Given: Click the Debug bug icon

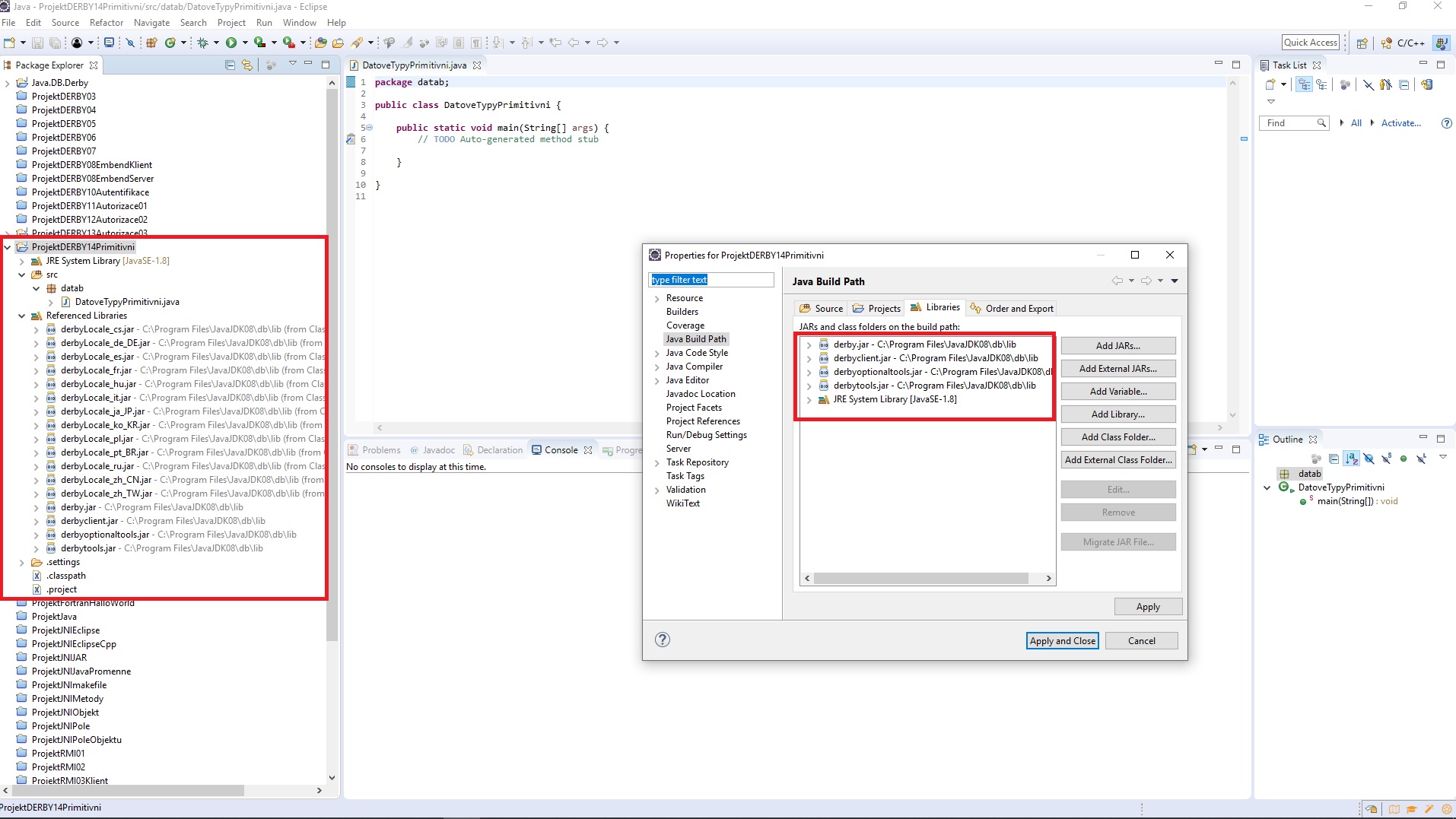Looking at the screenshot, I should (202, 43).
